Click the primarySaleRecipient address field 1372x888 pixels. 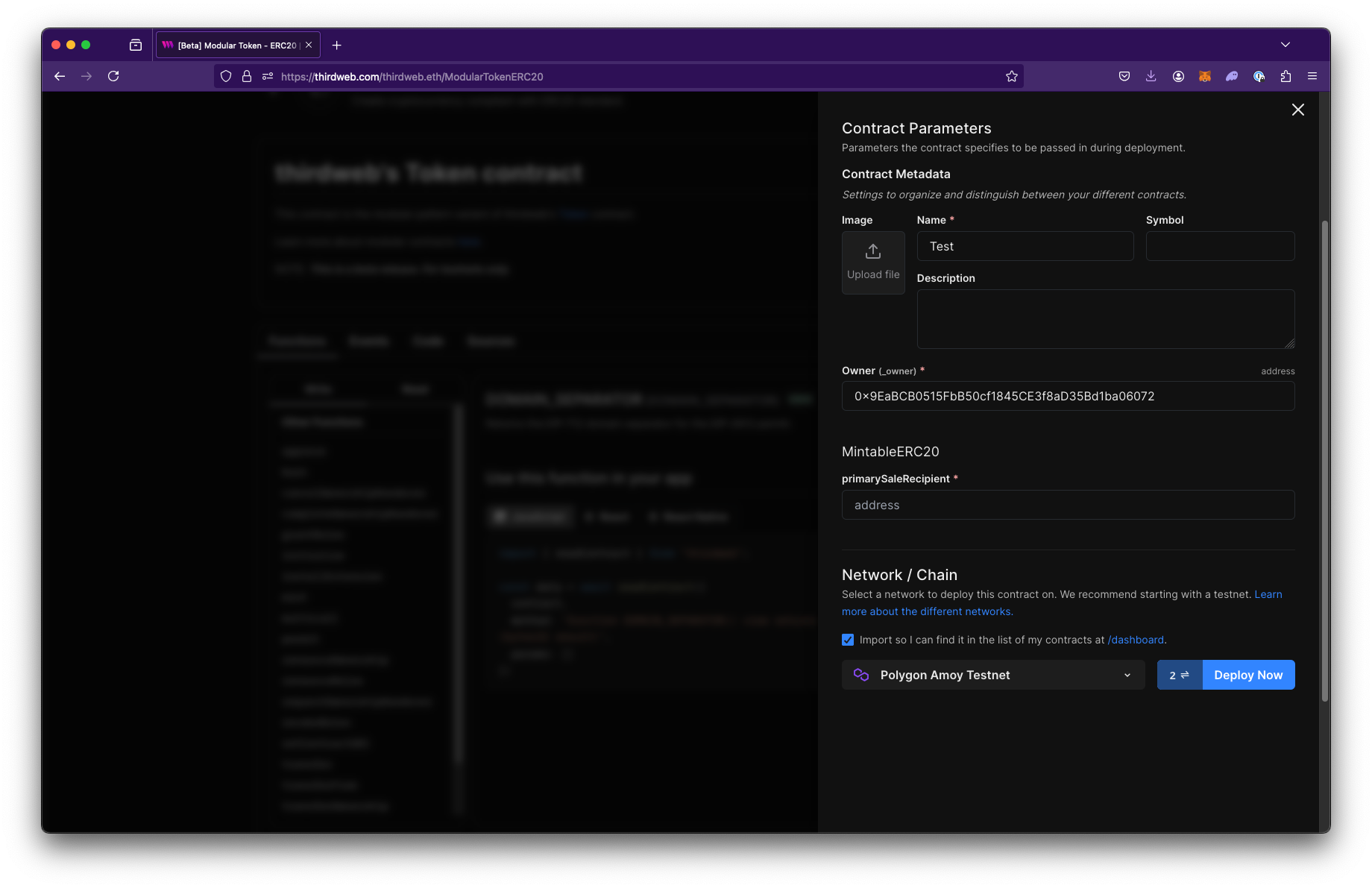[x=1069, y=505]
